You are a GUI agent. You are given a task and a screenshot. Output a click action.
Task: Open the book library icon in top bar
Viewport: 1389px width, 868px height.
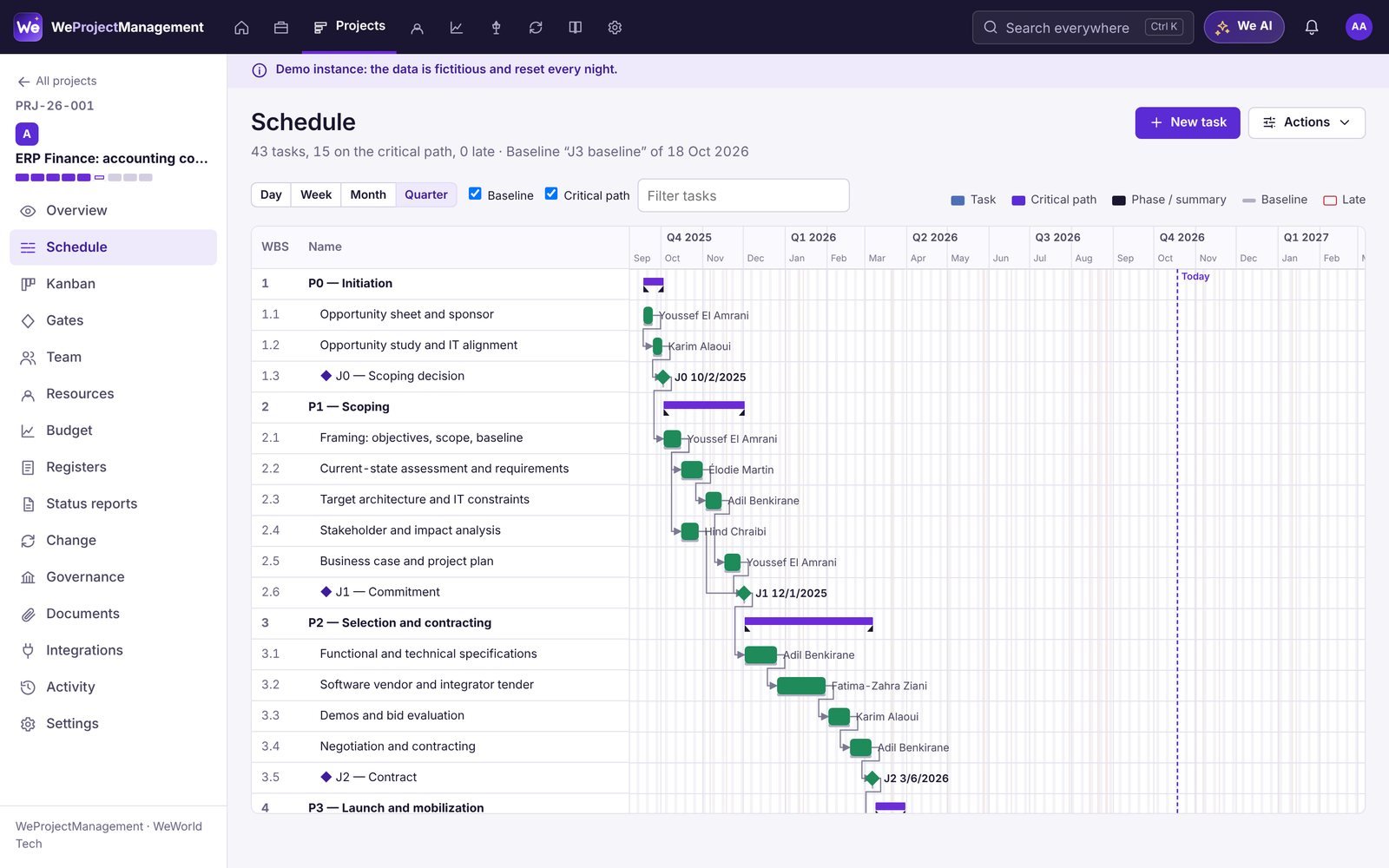[x=575, y=27]
